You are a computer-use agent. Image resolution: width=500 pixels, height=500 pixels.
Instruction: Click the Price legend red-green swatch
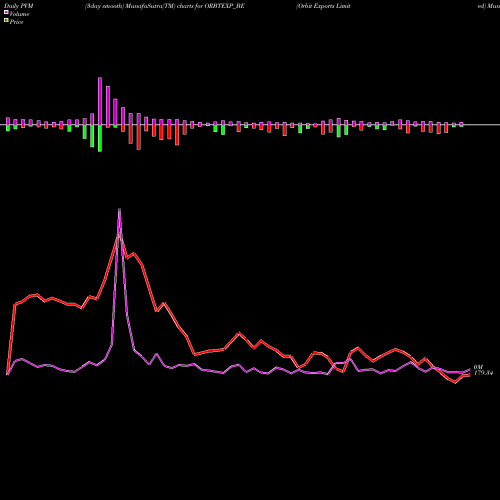click(x=6, y=21)
